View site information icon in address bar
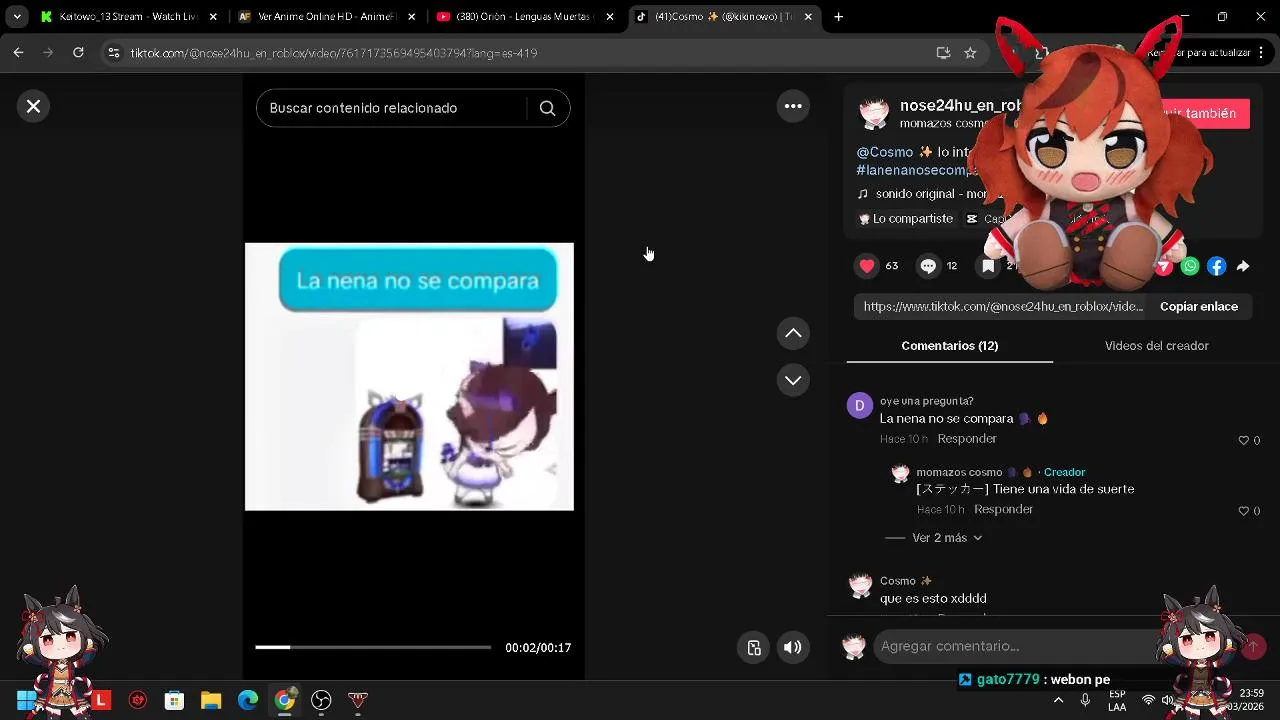 114,53
